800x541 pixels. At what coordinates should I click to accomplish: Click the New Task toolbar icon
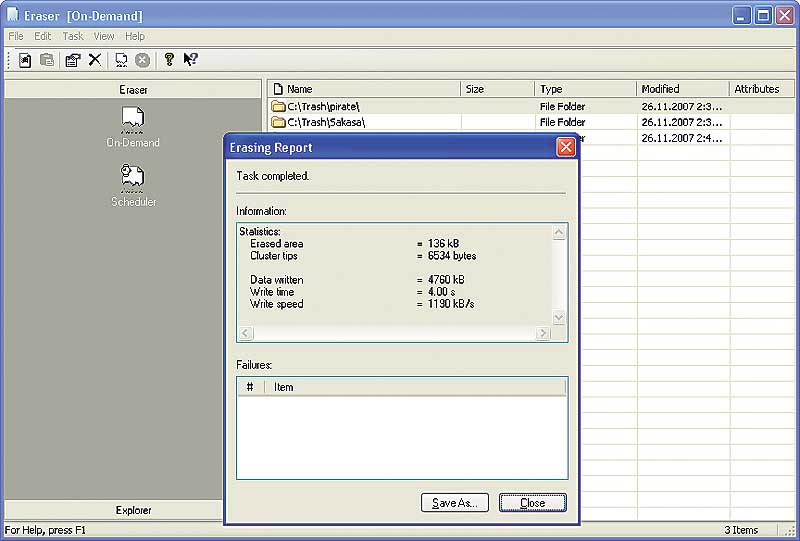tap(24, 60)
